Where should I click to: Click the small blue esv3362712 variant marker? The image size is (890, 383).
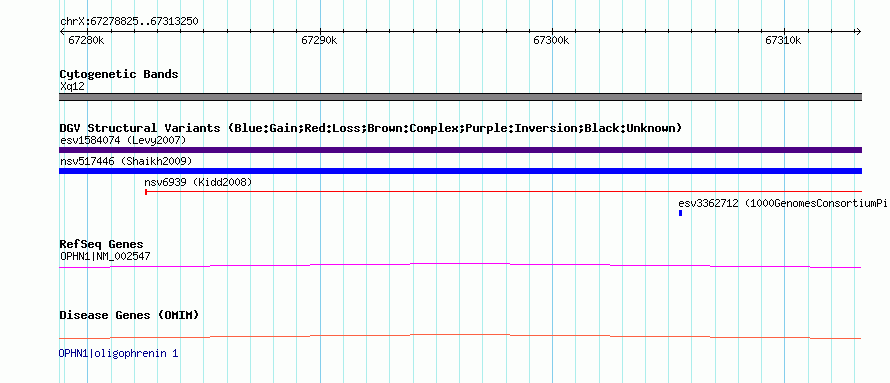[x=680, y=213]
